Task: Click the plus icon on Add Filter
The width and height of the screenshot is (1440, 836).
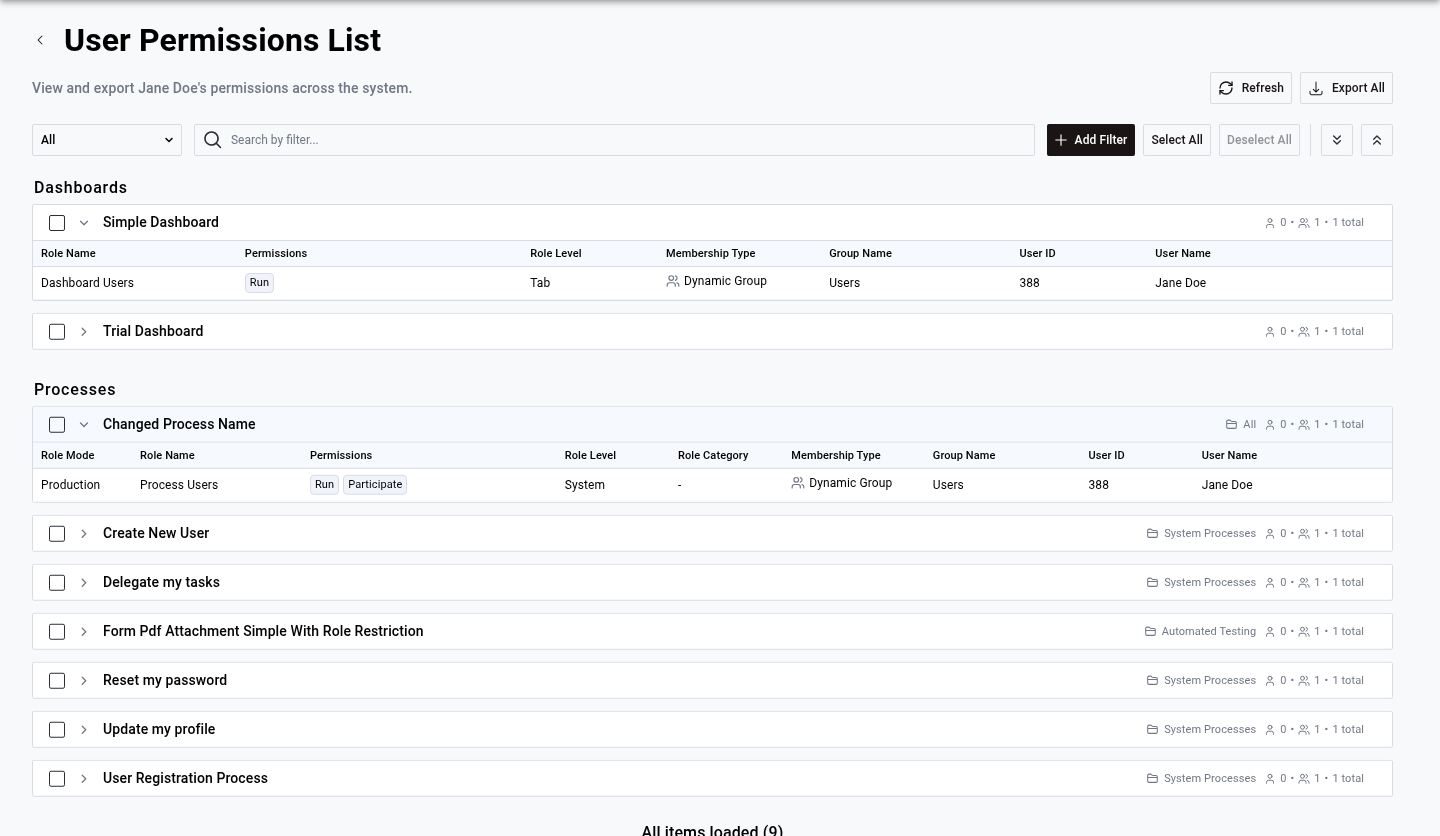Action: (x=1061, y=140)
